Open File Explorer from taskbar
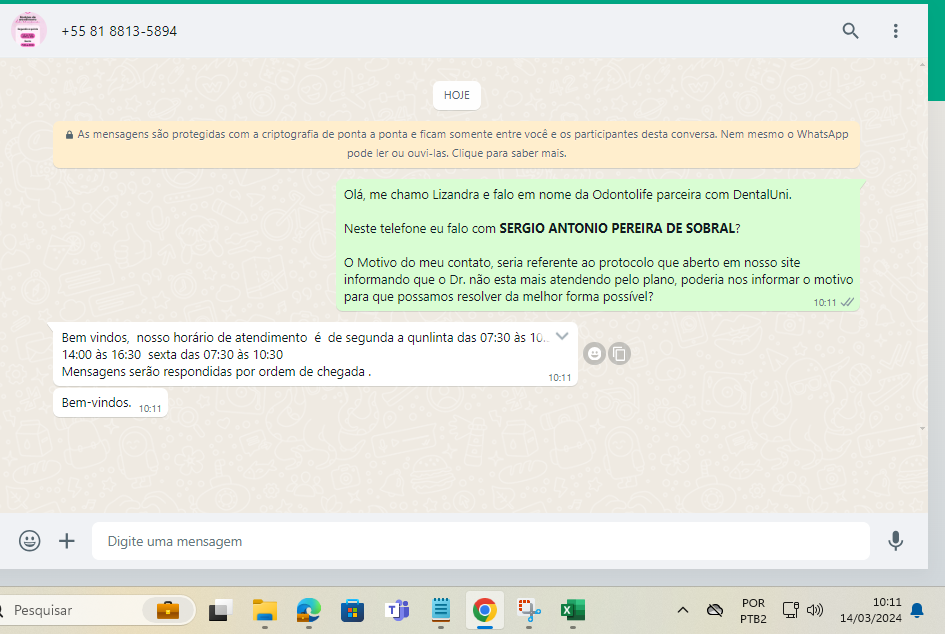This screenshot has height=634, width=945. [265, 610]
